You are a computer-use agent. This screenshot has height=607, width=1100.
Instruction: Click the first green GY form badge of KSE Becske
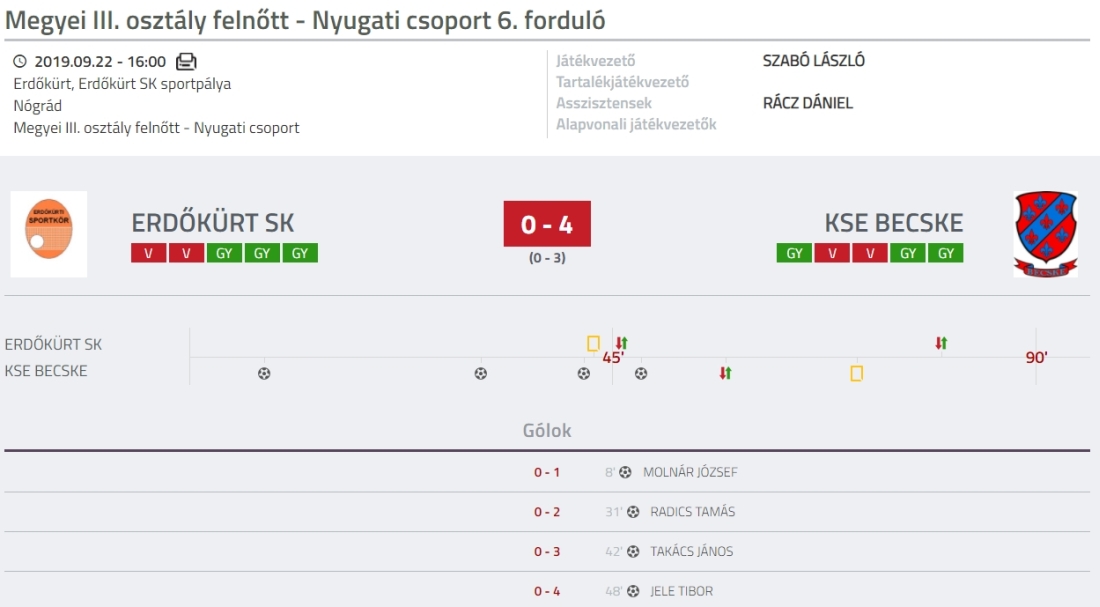pyautogui.click(x=794, y=253)
